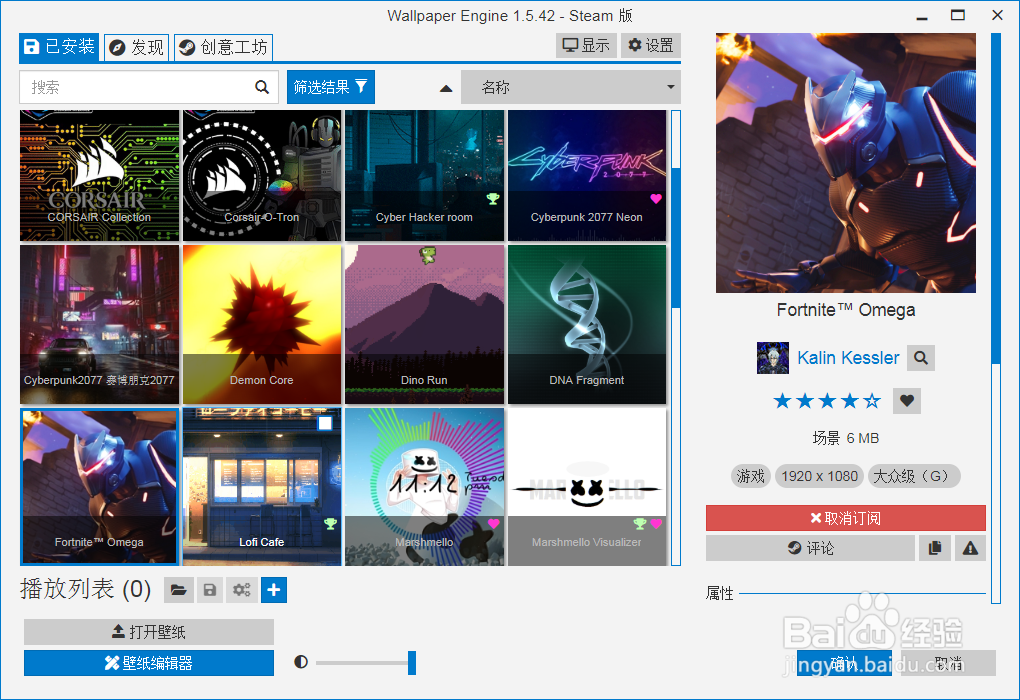Select the Lofi Cafe wallpaper
1020x700 pixels.
[262, 487]
